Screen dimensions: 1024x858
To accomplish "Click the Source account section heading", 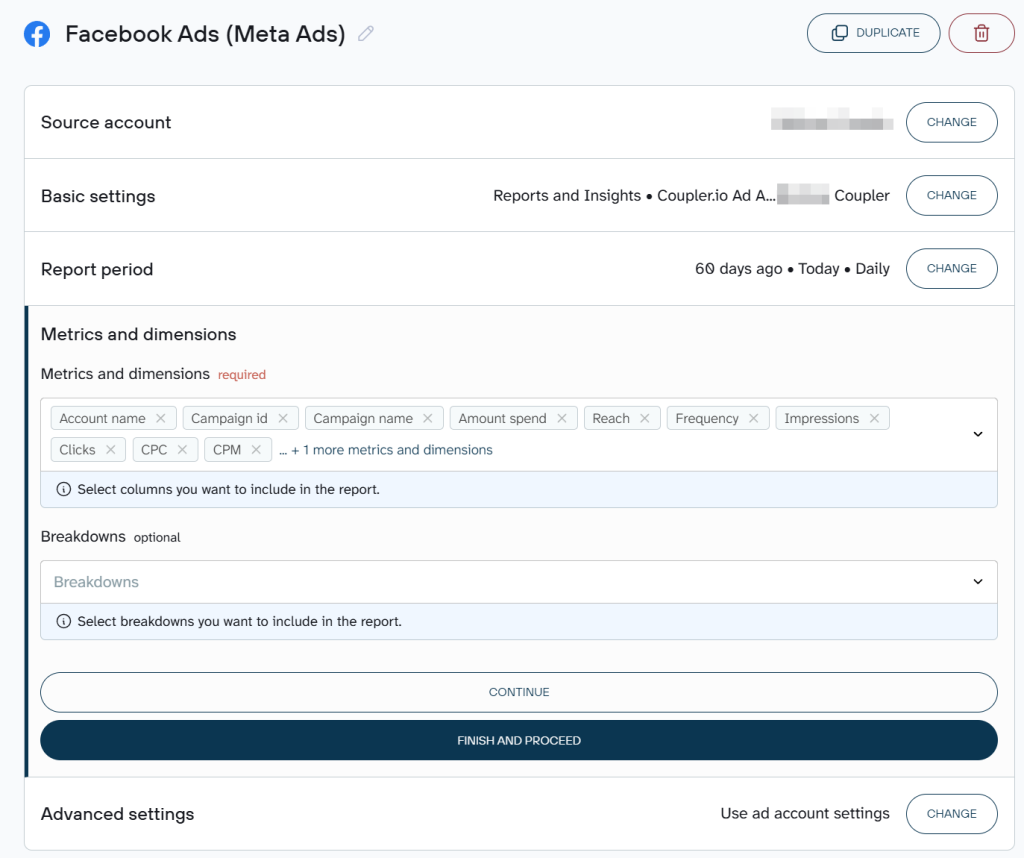I will 106,123.
